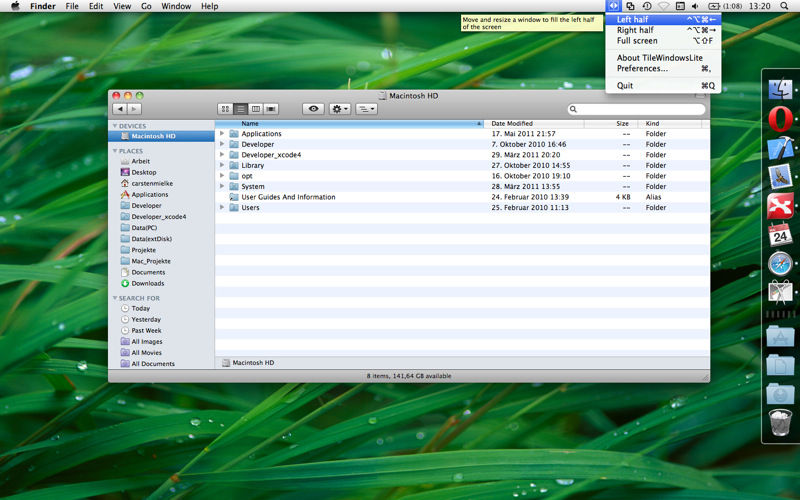Expand the Developer_xcode4 folder row
The width and height of the screenshot is (800, 500).
click(222, 154)
